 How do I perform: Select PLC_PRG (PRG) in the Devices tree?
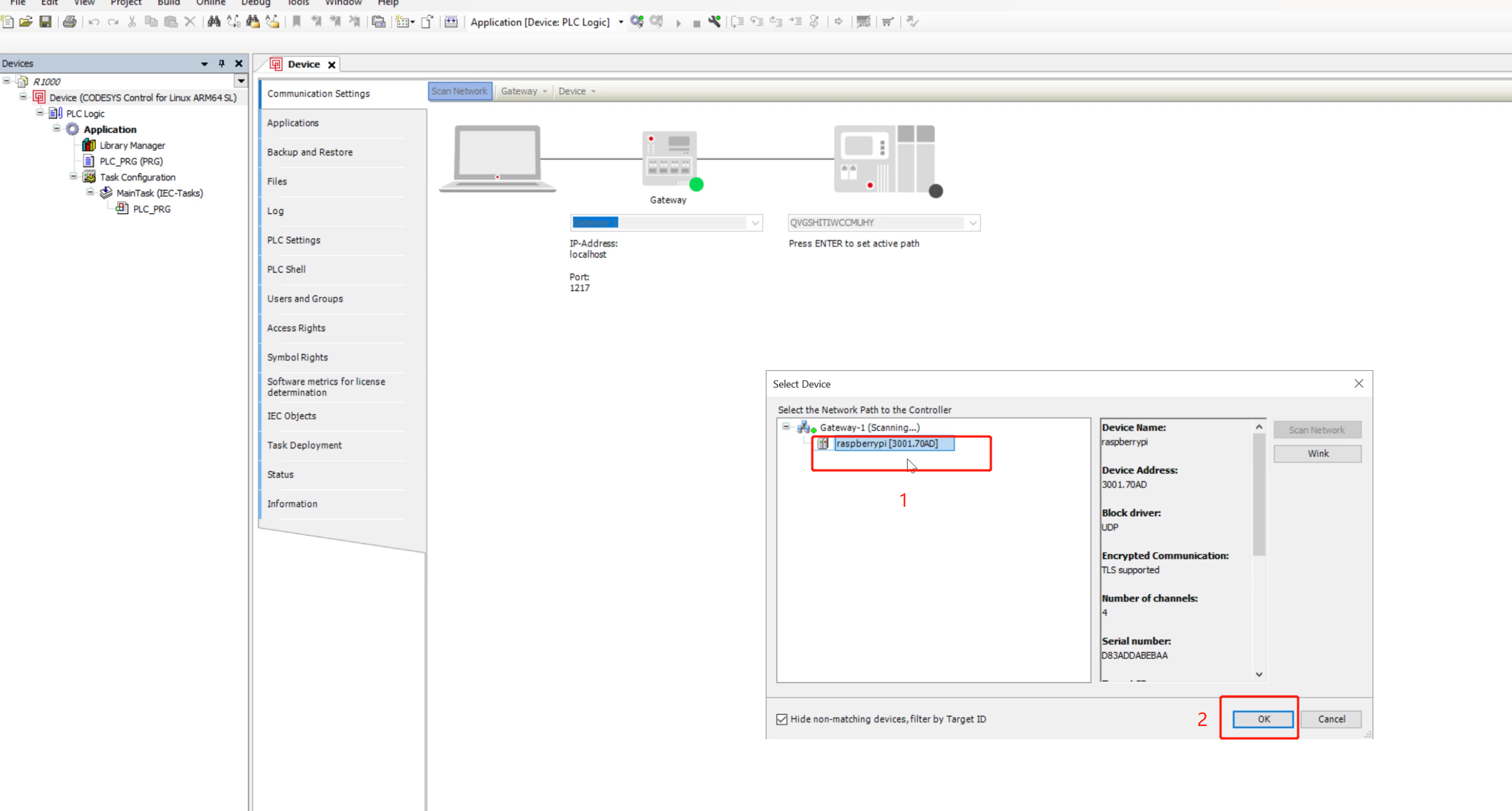click(x=131, y=161)
